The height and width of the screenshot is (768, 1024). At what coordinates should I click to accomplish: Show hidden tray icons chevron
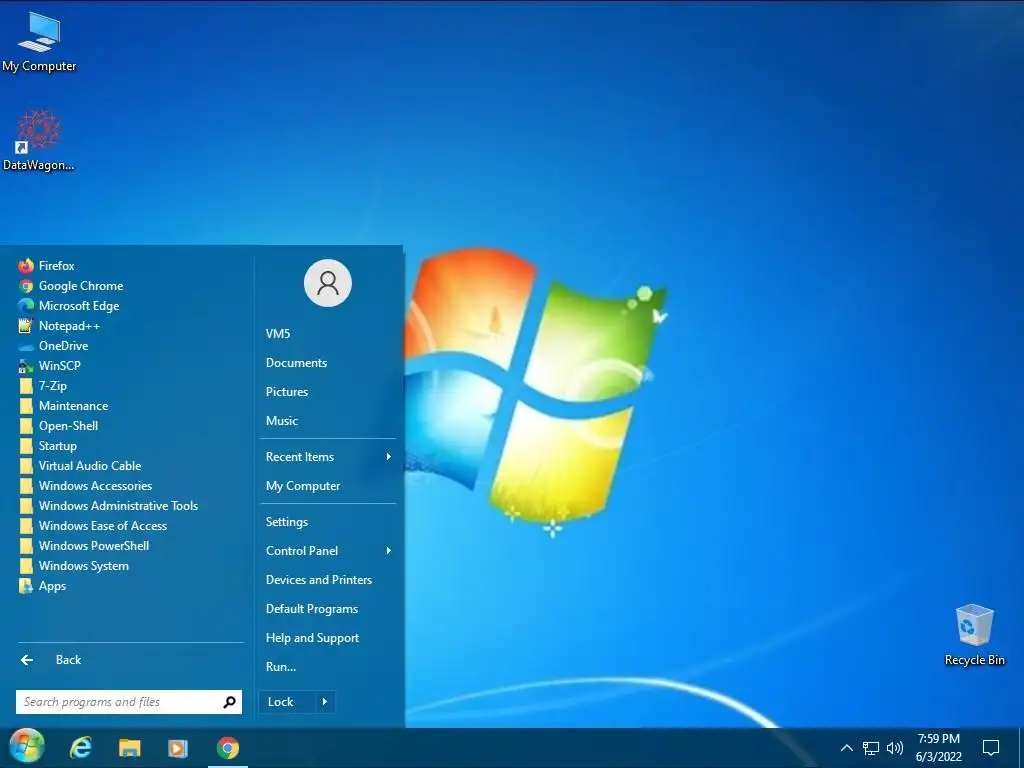tap(846, 748)
